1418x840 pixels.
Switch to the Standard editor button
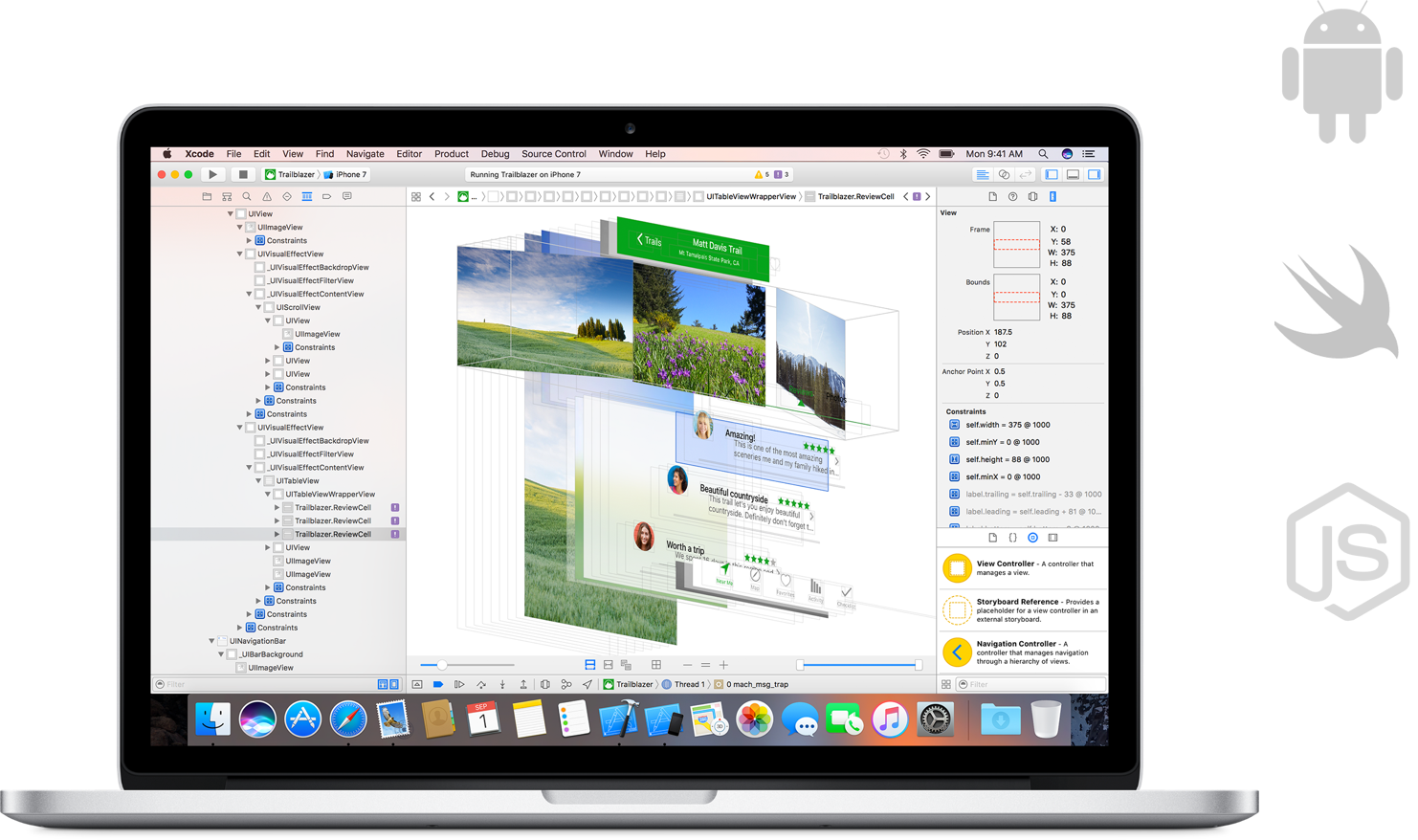click(983, 175)
